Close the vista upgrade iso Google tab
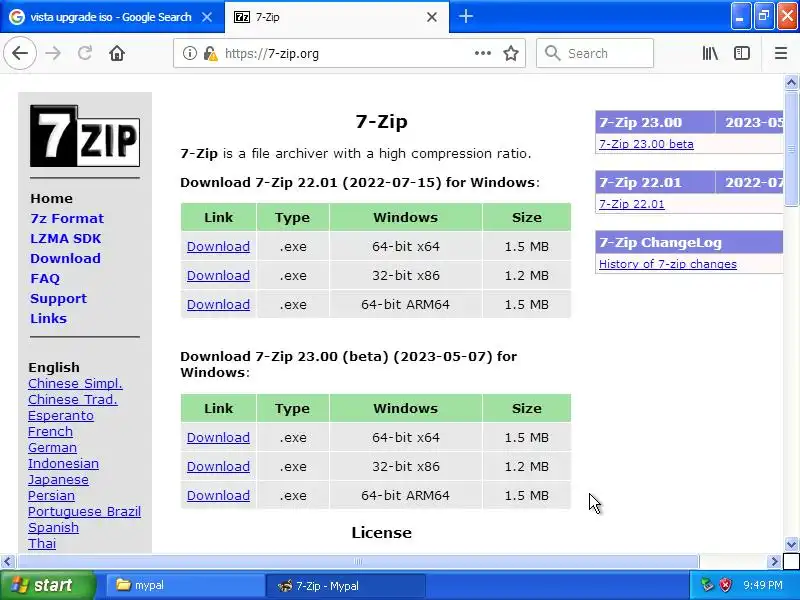 coord(207,17)
